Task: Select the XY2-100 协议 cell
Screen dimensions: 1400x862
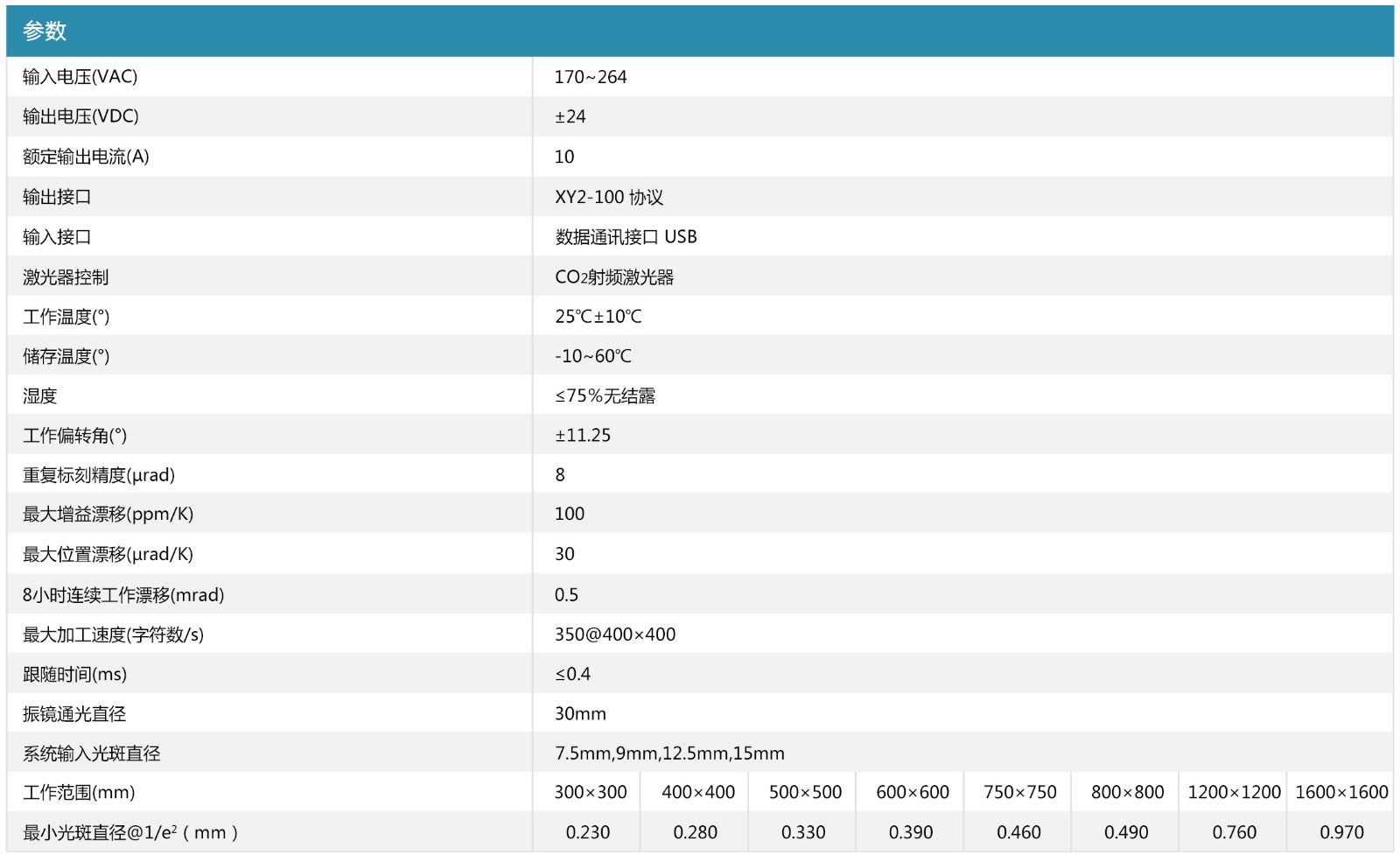Action: pos(609,197)
